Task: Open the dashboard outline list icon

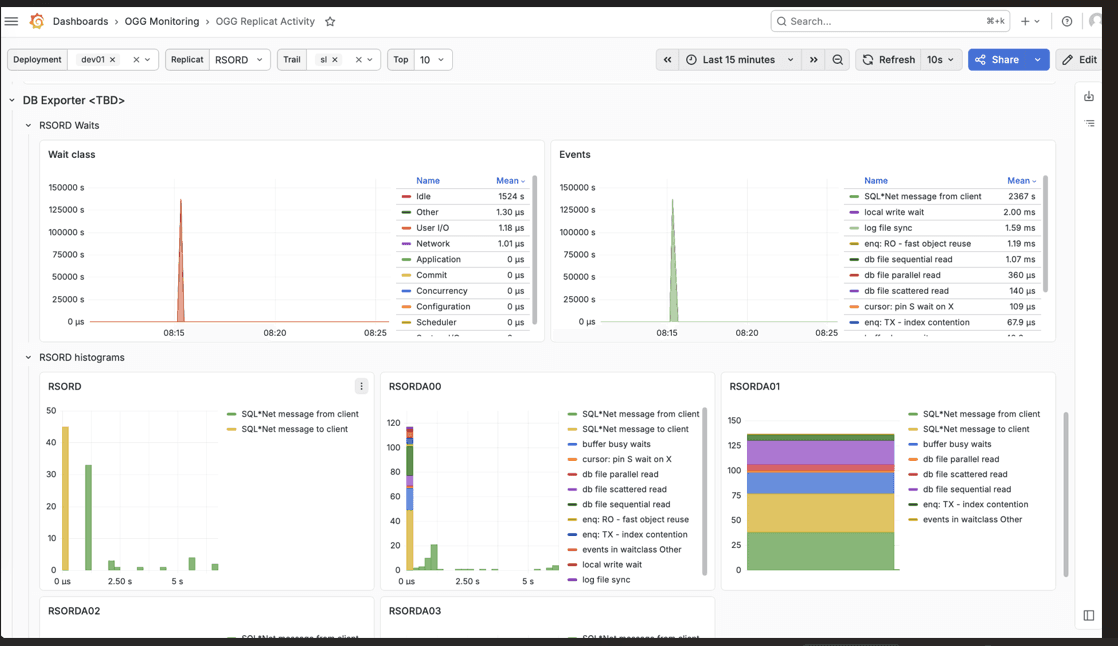Action: coord(1089,123)
